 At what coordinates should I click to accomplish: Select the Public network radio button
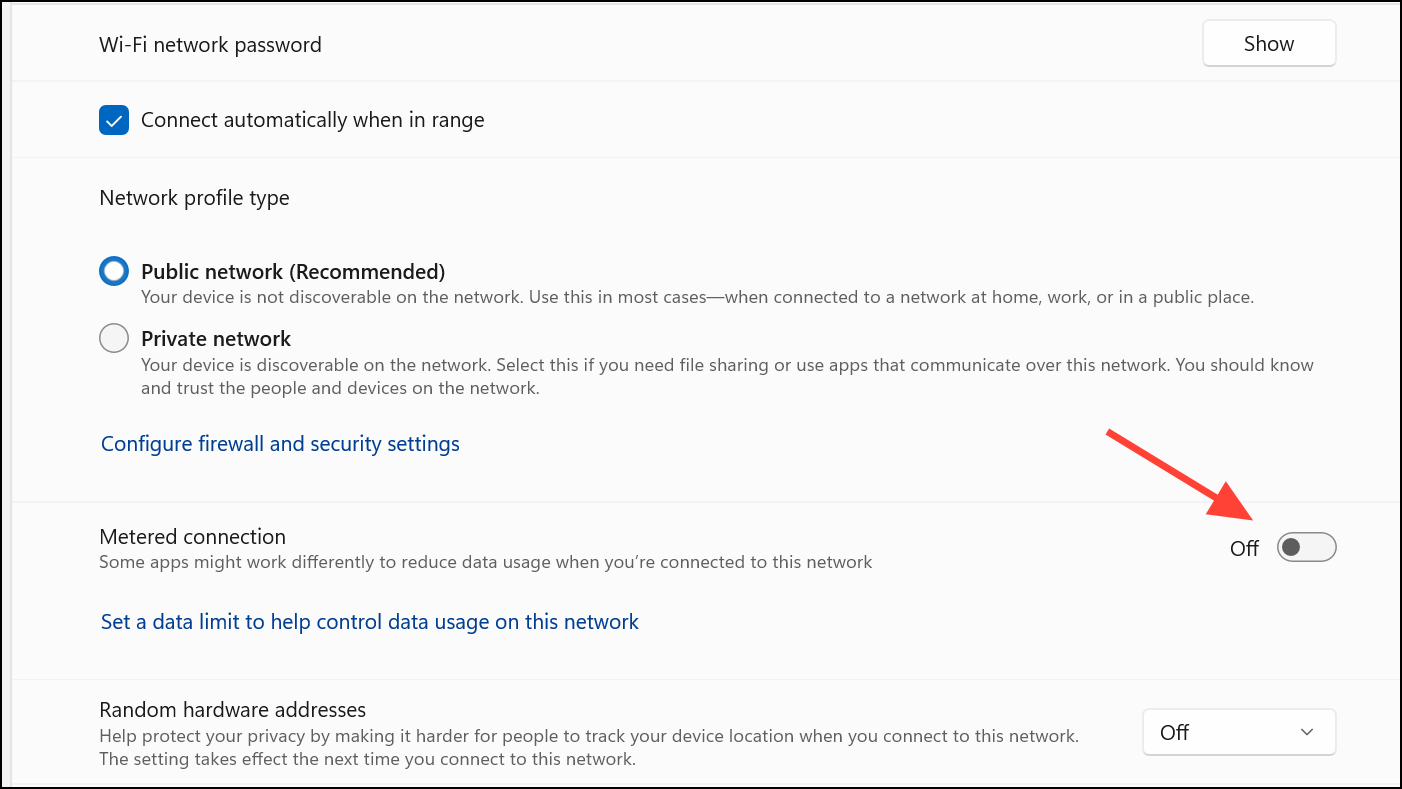tap(114, 271)
